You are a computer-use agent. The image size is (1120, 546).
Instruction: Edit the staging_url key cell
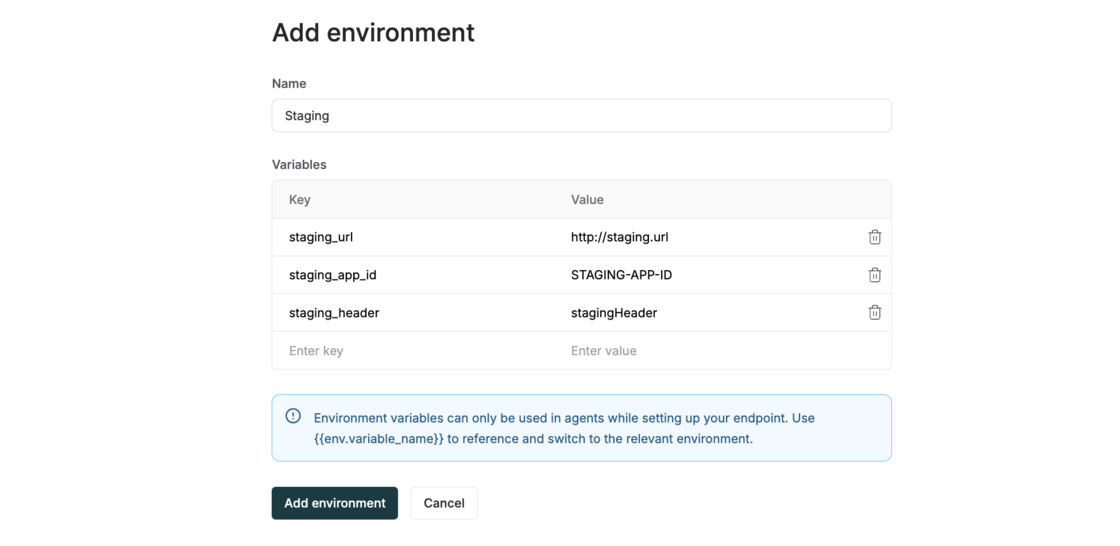[321, 237]
